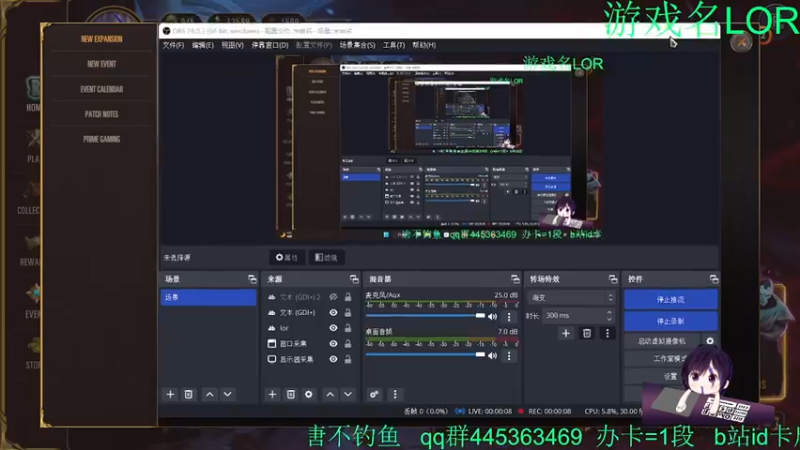The height and width of the screenshot is (450, 800).
Task: Move the scene up
Action: tap(210, 394)
